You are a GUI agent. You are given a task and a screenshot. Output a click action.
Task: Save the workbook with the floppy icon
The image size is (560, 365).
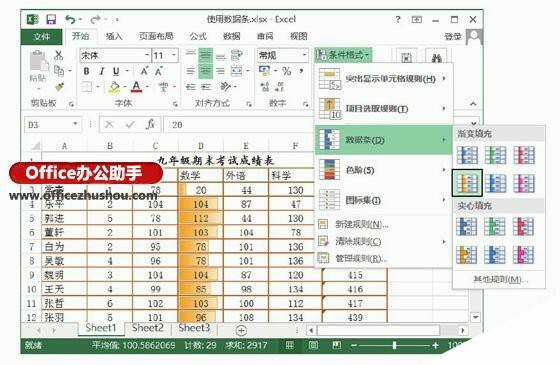coord(51,19)
